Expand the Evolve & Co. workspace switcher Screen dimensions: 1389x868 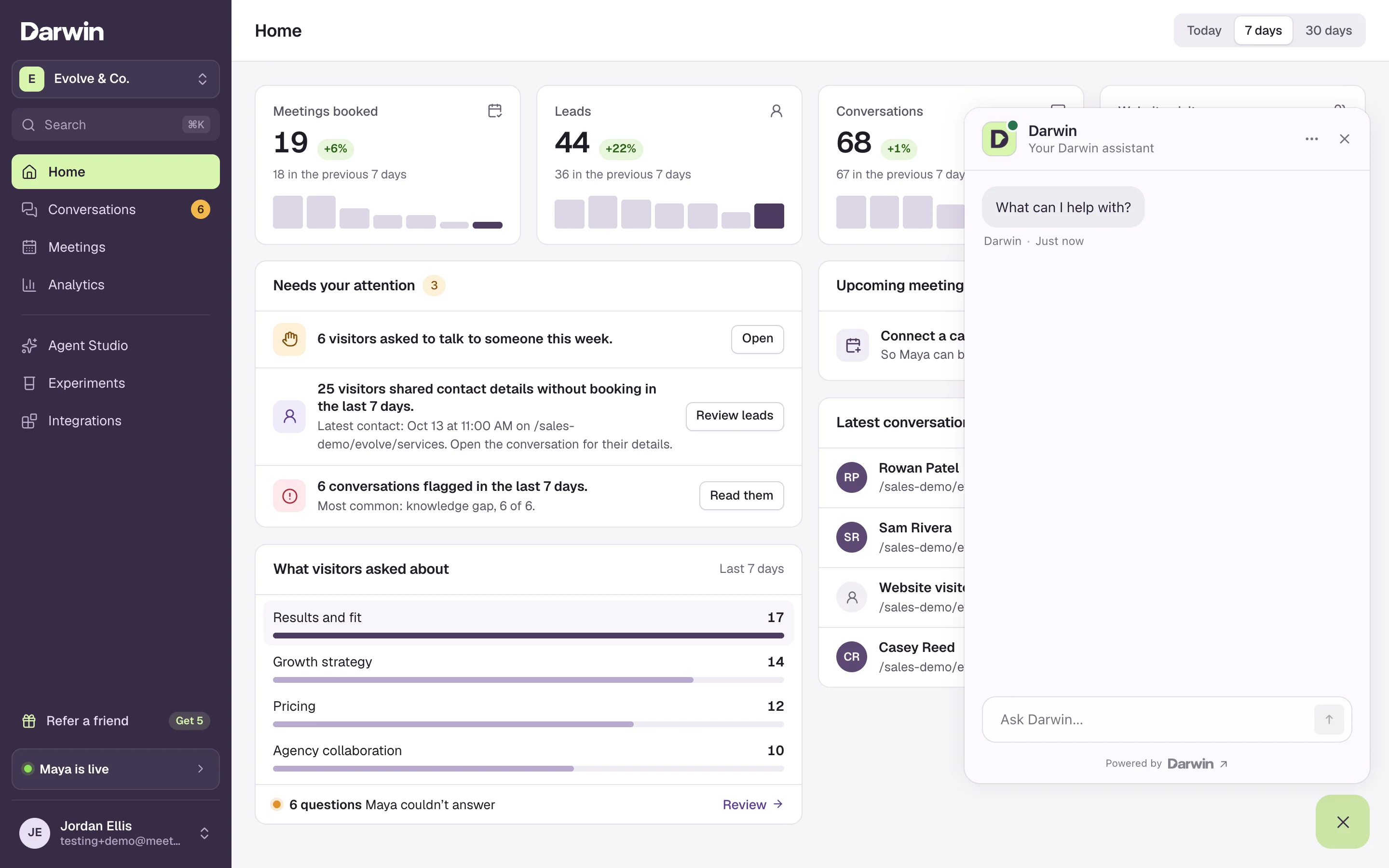point(115,79)
